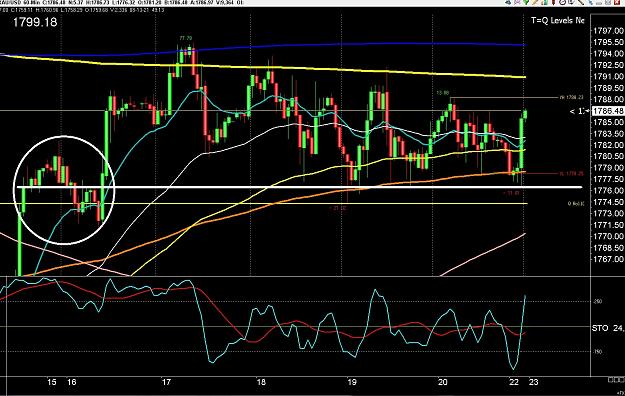Screen dimensions: 625x396
Task: Click the 1780.50 price axis label
Action: [x=608, y=156]
